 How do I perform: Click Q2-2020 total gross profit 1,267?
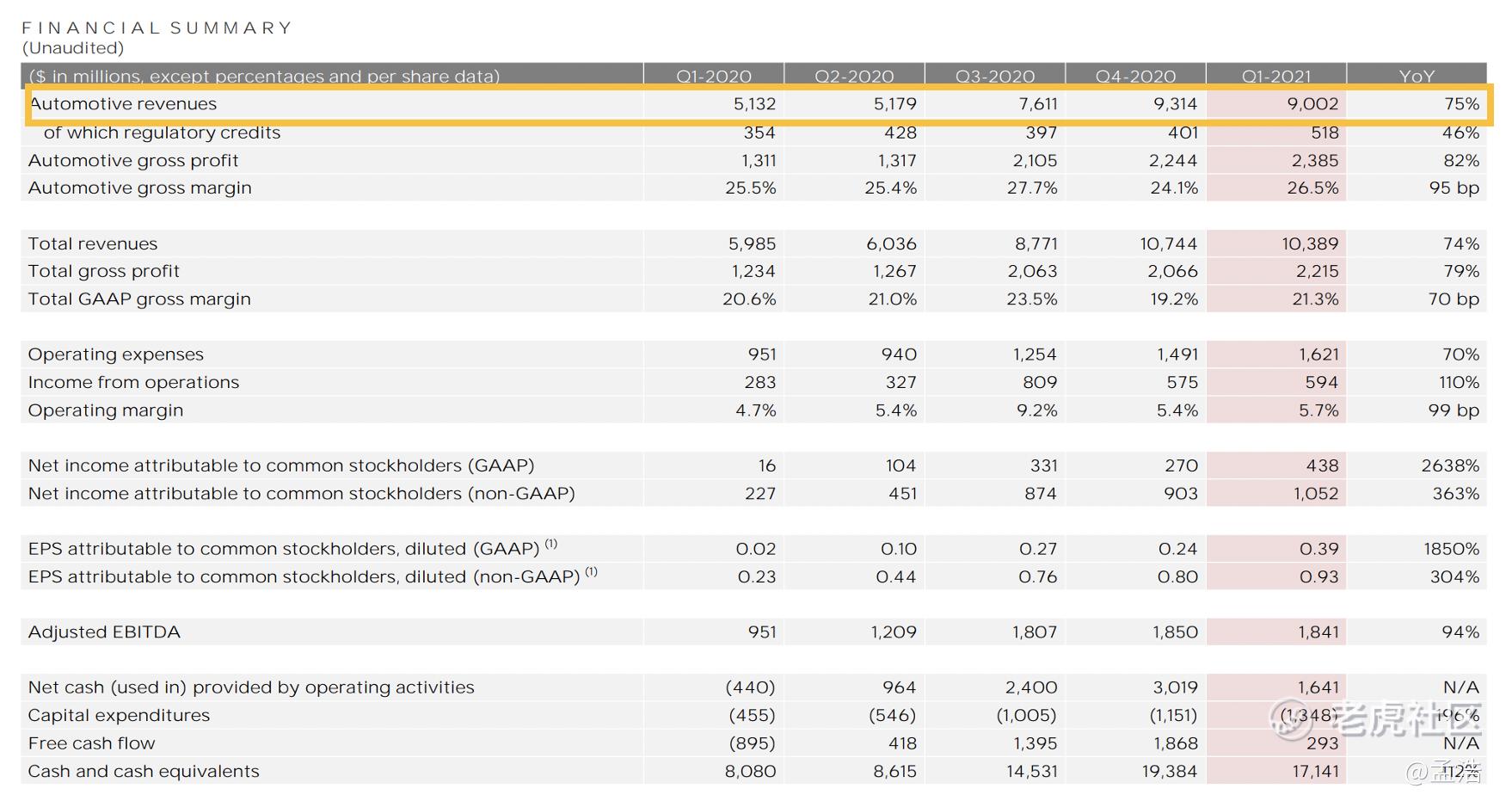[x=894, y=271]
